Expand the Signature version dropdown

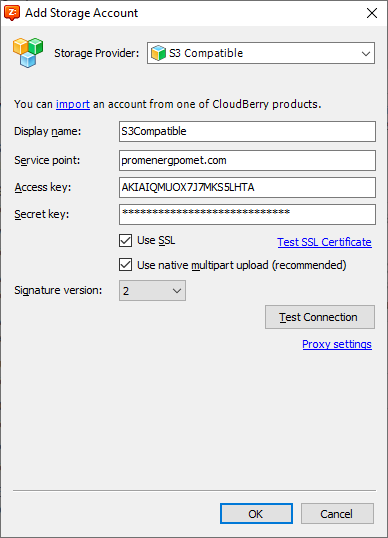point(152,291)
